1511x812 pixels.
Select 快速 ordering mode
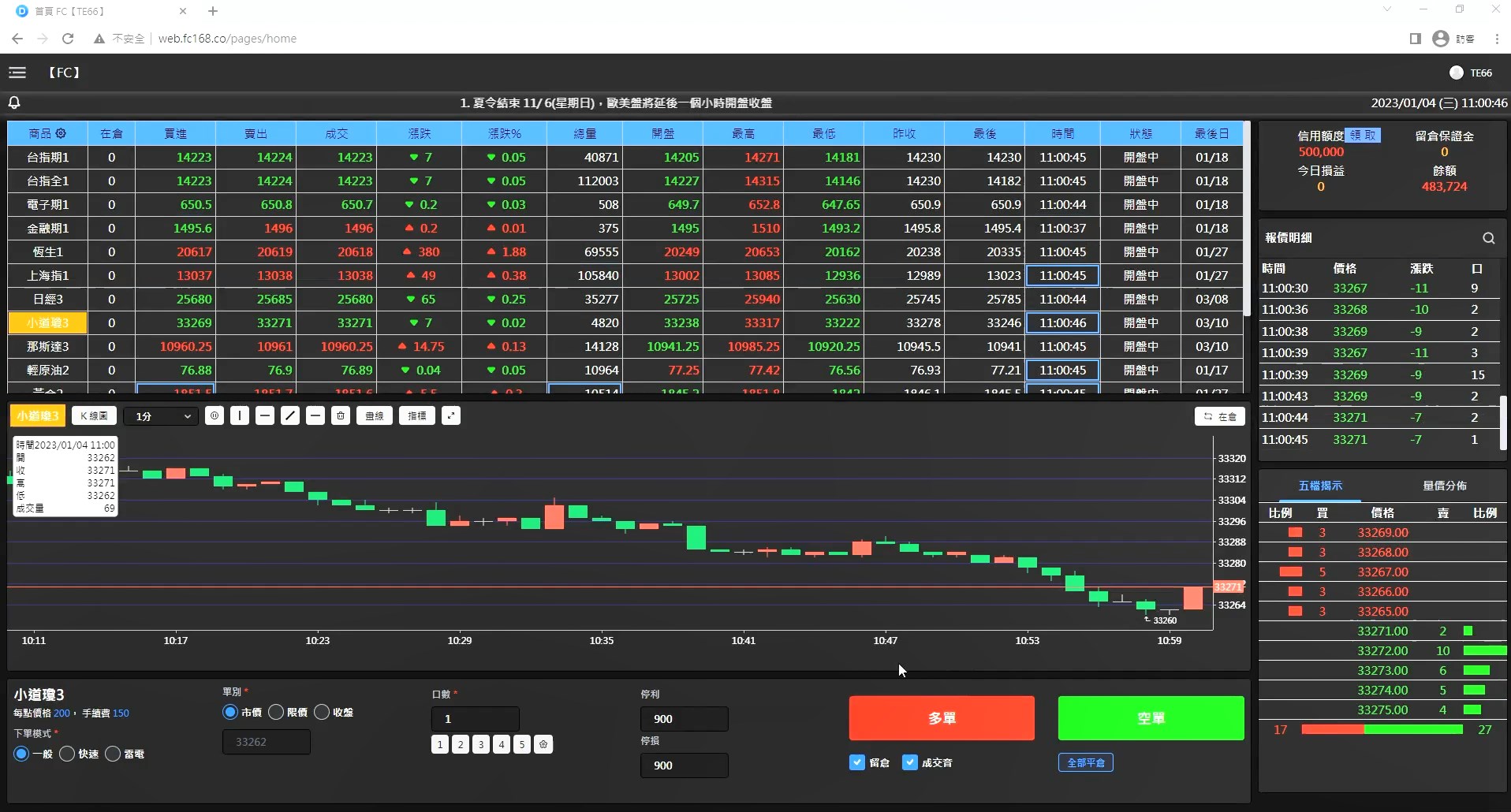(x=67, y=754)
